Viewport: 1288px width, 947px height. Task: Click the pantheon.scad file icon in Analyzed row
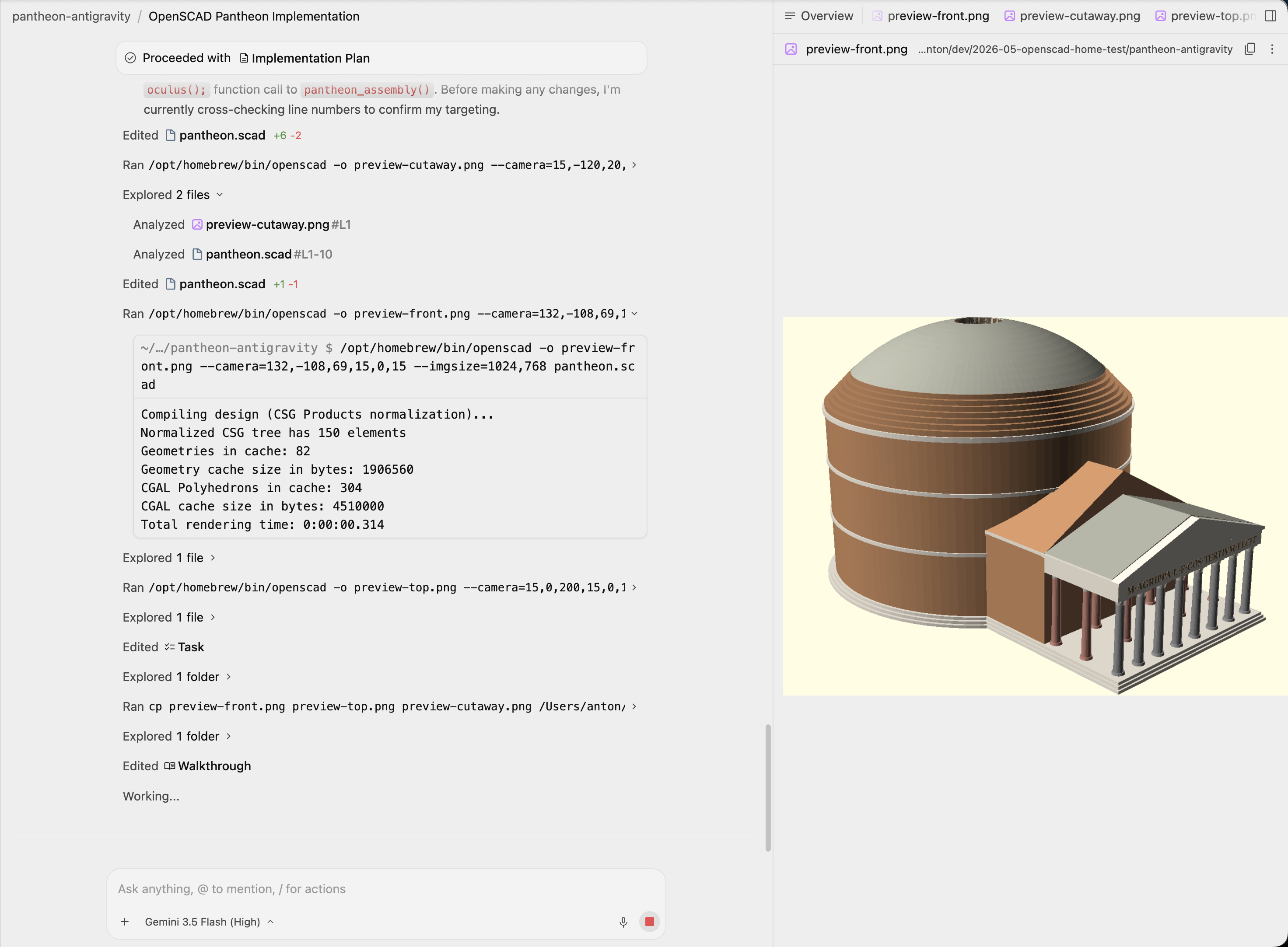click(197, 255)
